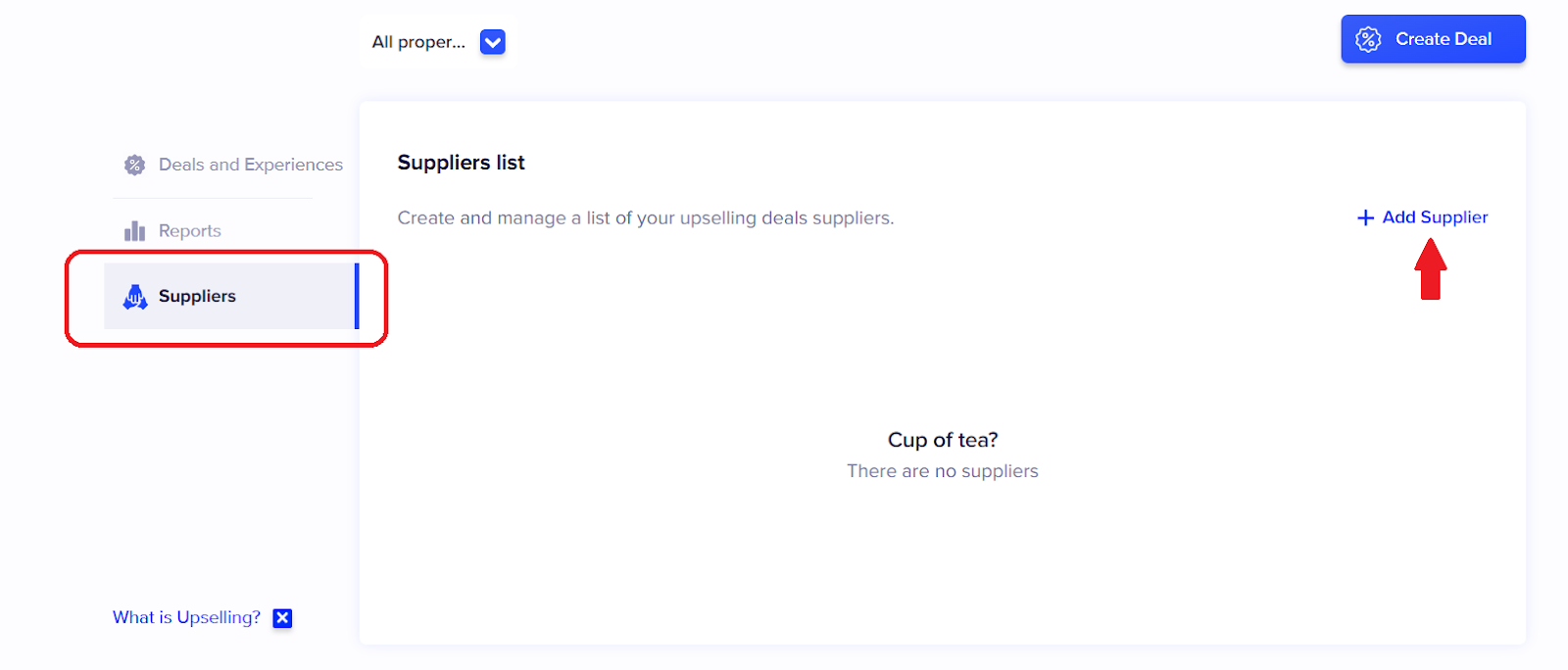Click the plus icon beside Add Supplier

(x=1365, y=217)
